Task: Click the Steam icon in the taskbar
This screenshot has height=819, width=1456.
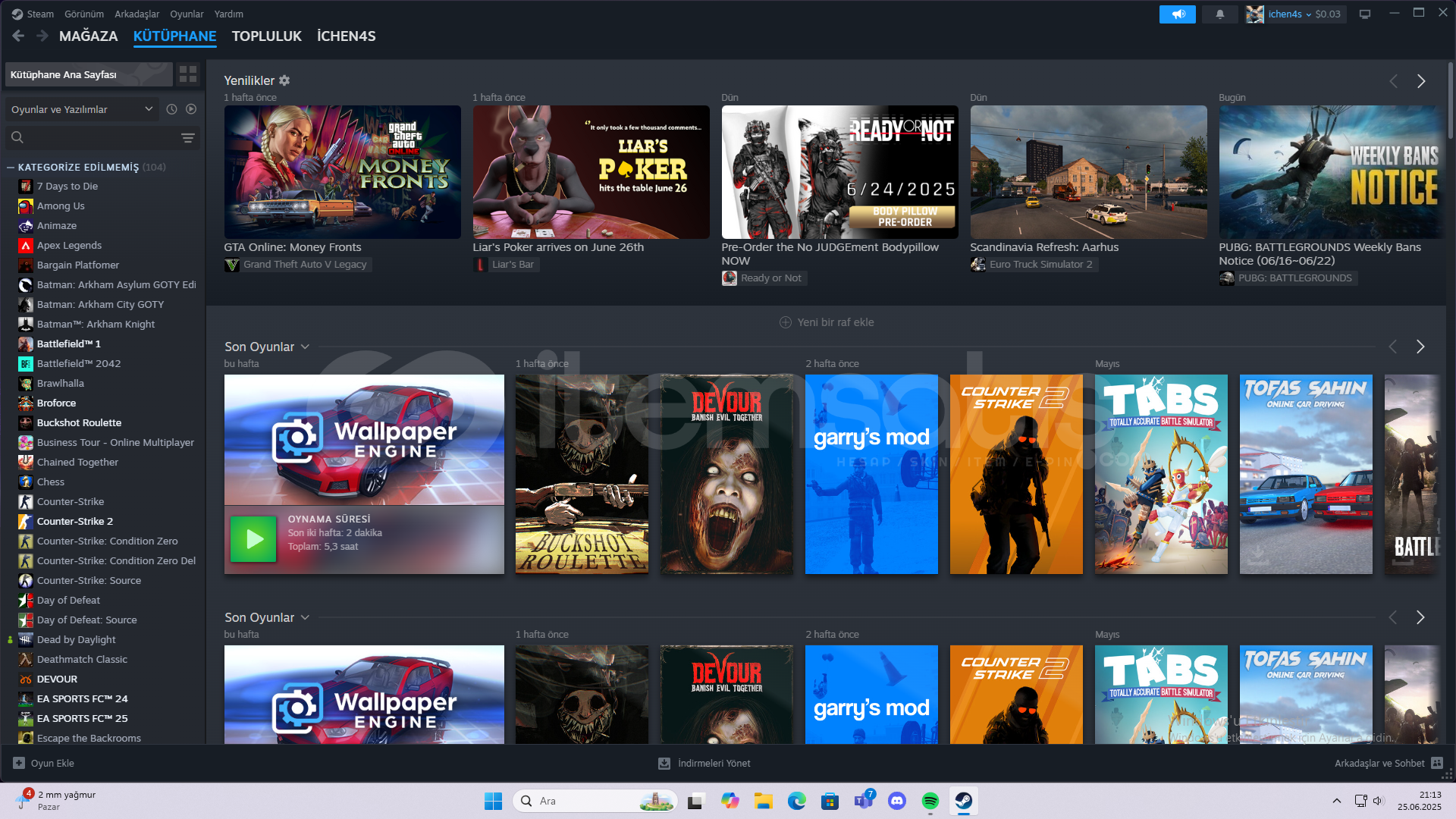Action: pyautogui.click(x=963, y=801)
